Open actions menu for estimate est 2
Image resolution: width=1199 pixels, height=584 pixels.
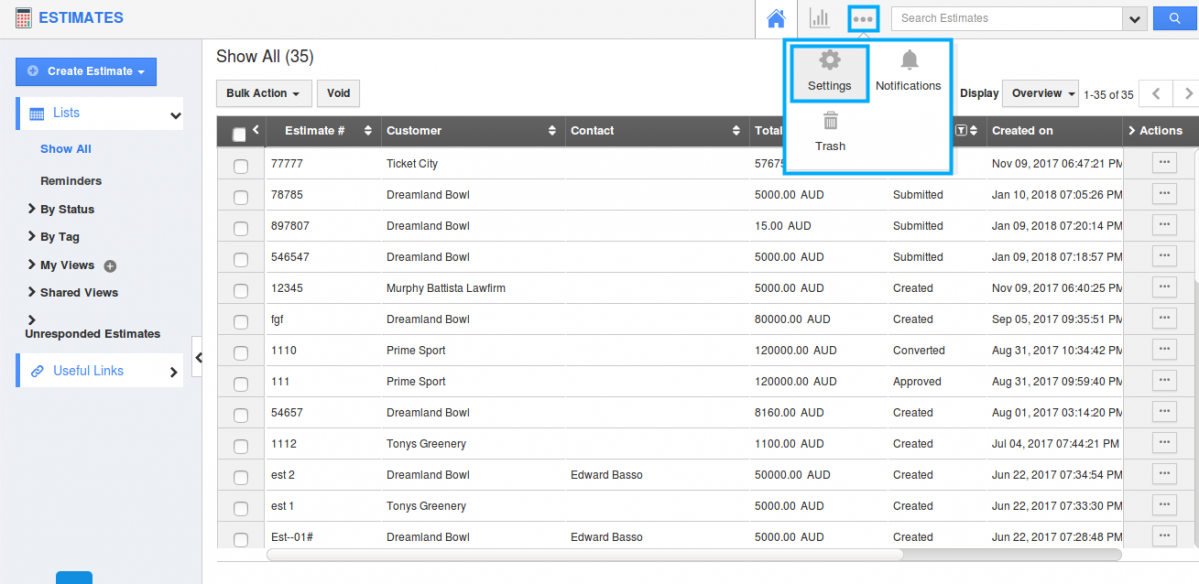click(1164, 473)
